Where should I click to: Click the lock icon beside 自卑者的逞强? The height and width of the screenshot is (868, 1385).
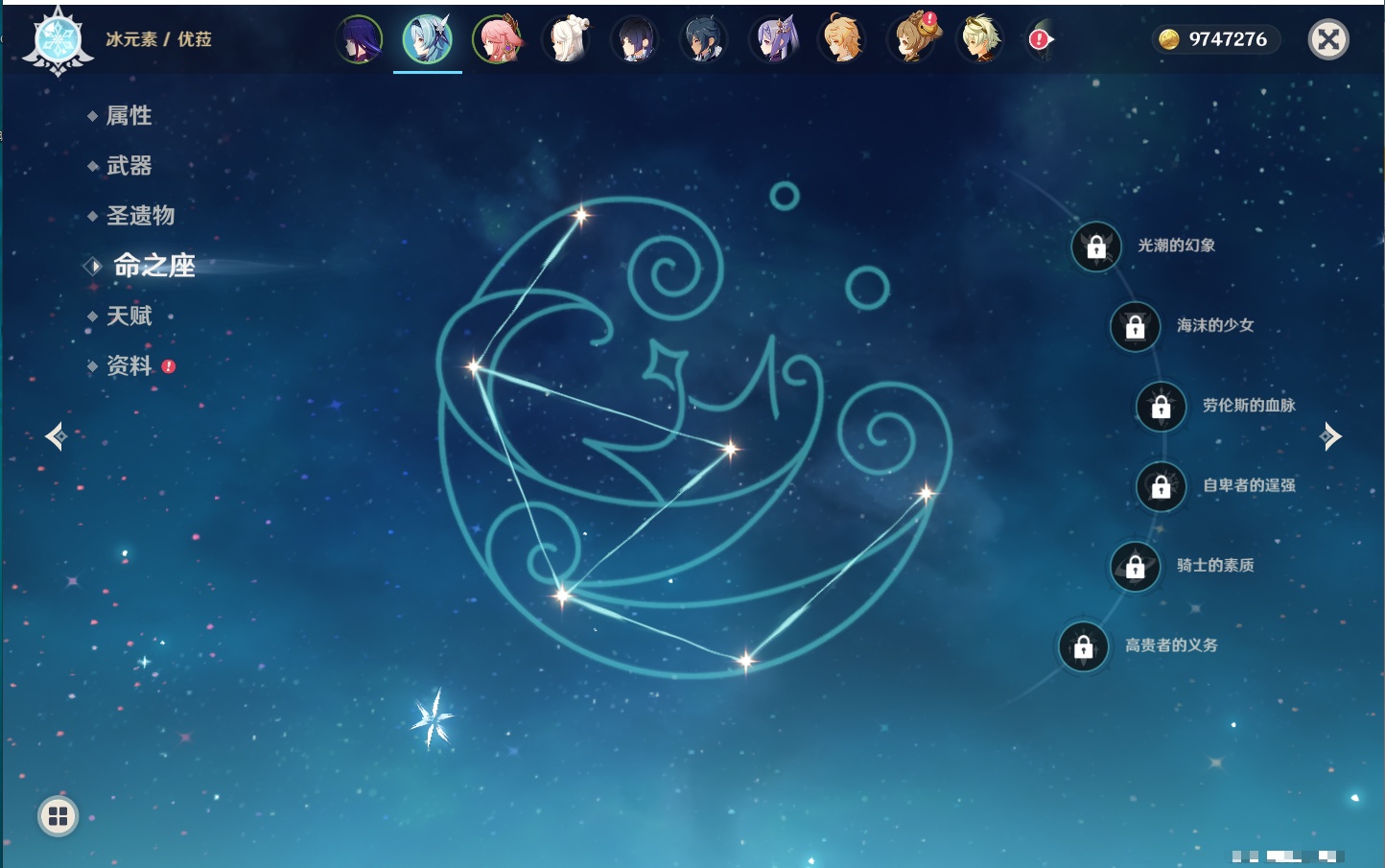[x=1161, y=486]
